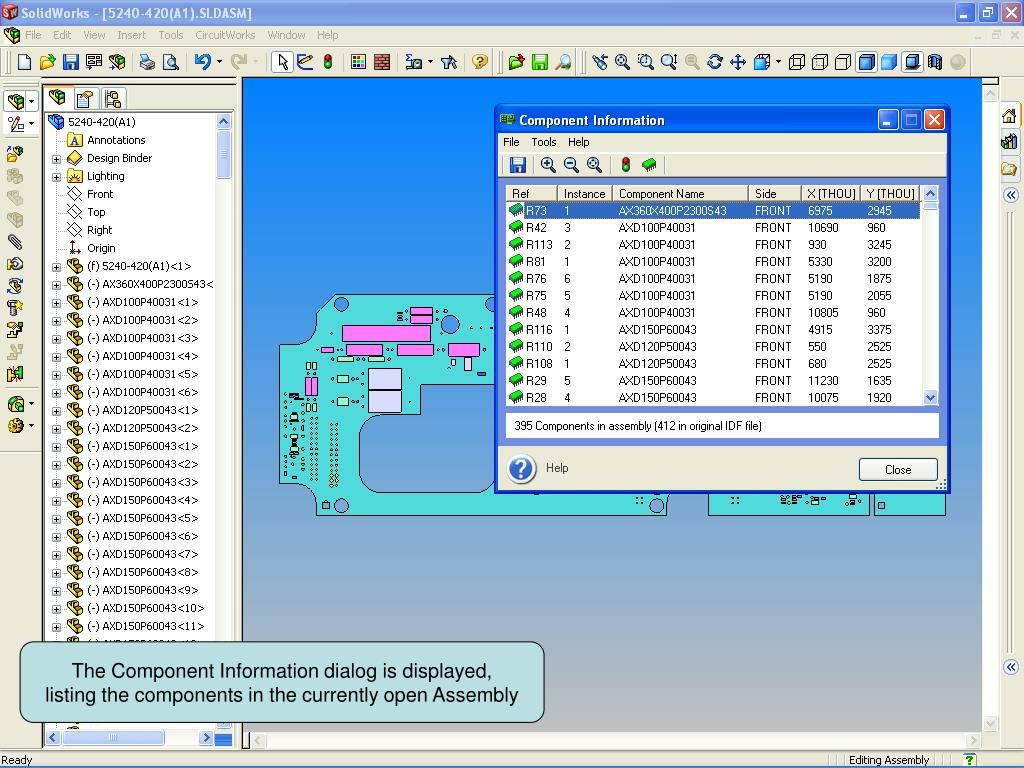The width and height of the screenshot is (1024, 768).
Task: Click the Options brick-wall icon in main toolbar
Action: 382,62
